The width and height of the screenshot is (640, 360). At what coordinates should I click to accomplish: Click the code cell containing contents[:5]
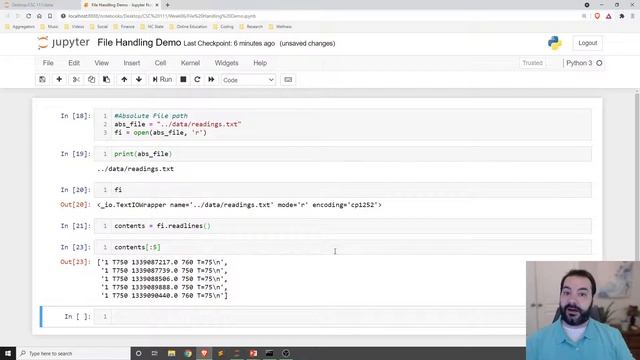(x=342, y=247)
